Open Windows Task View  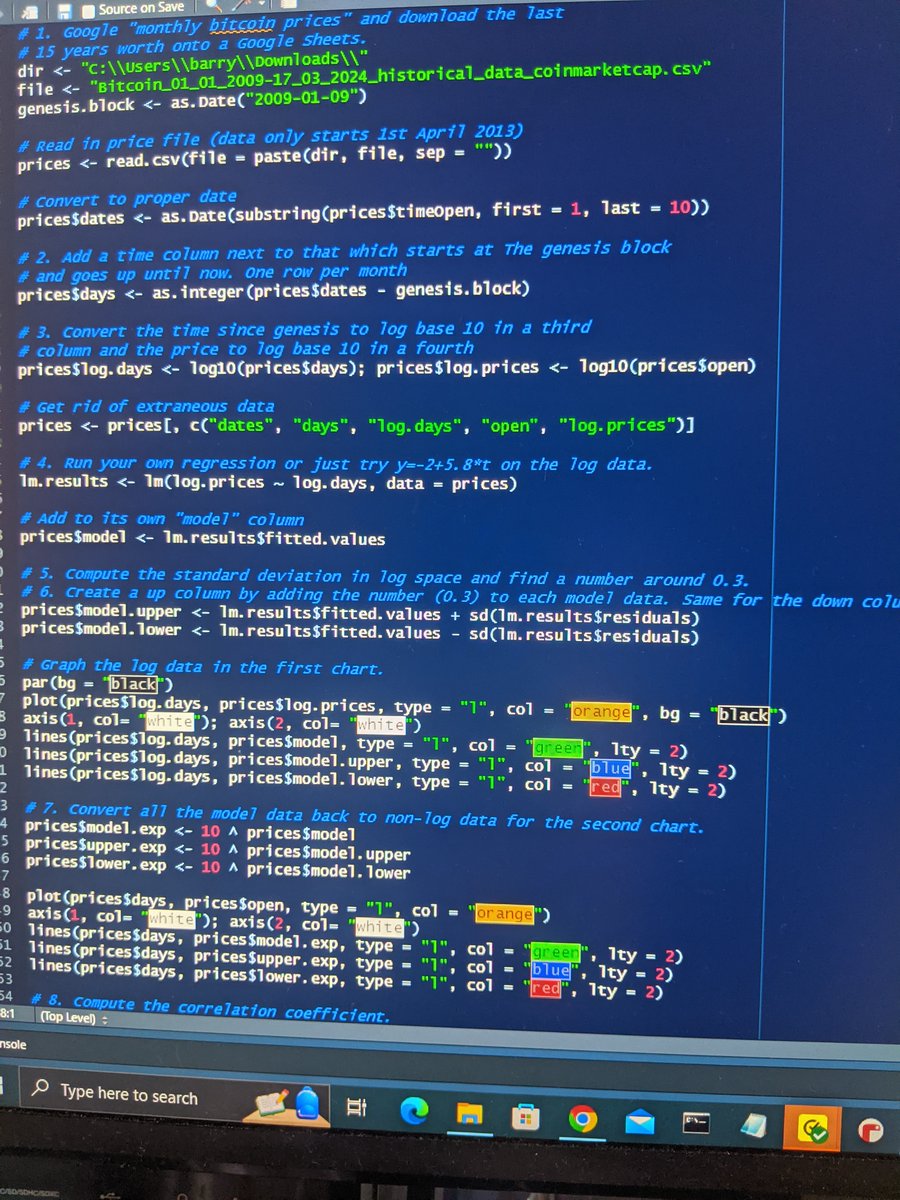click(355, 1107)
